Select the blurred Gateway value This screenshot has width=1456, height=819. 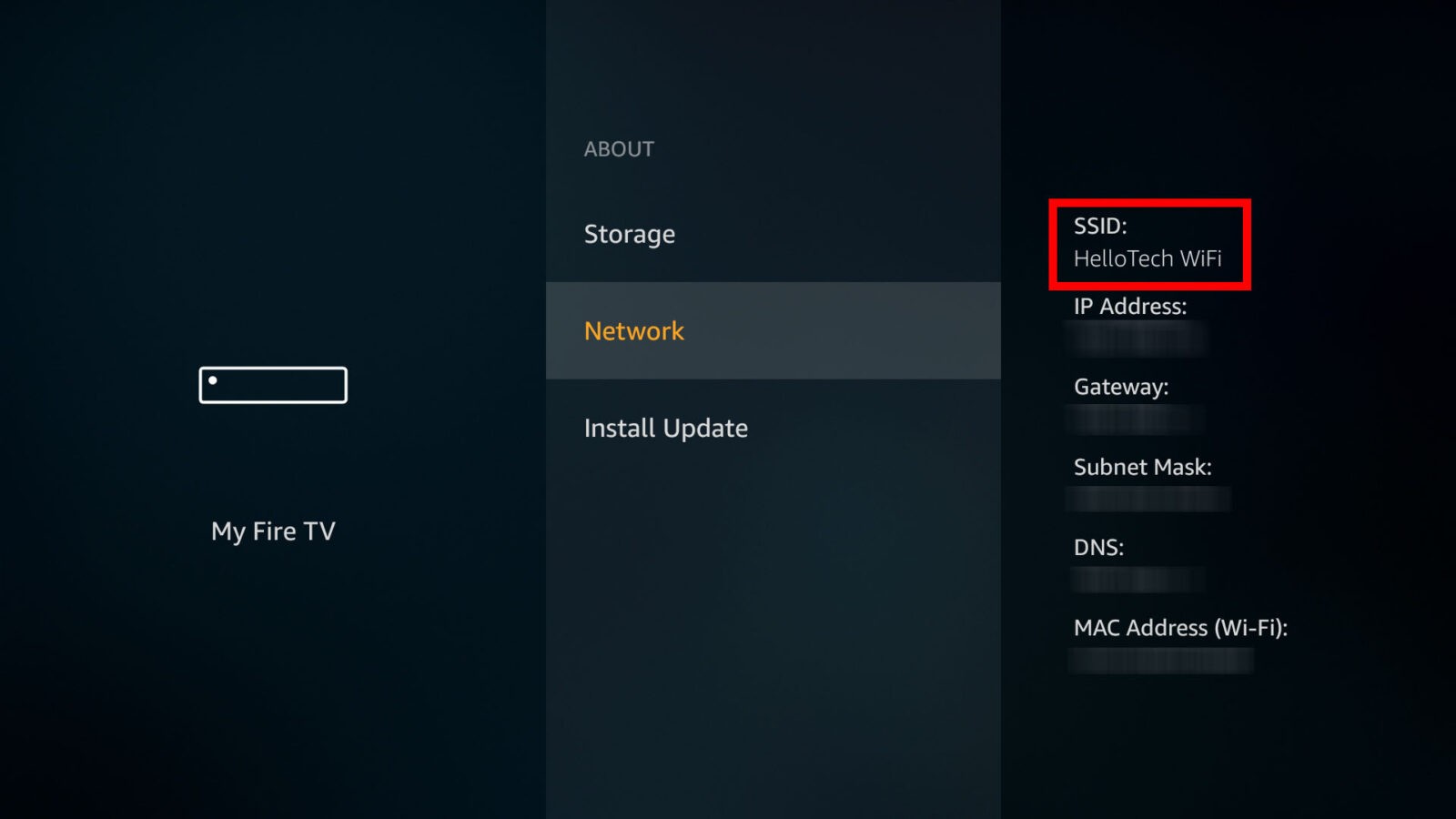[x=1134, y=419]
